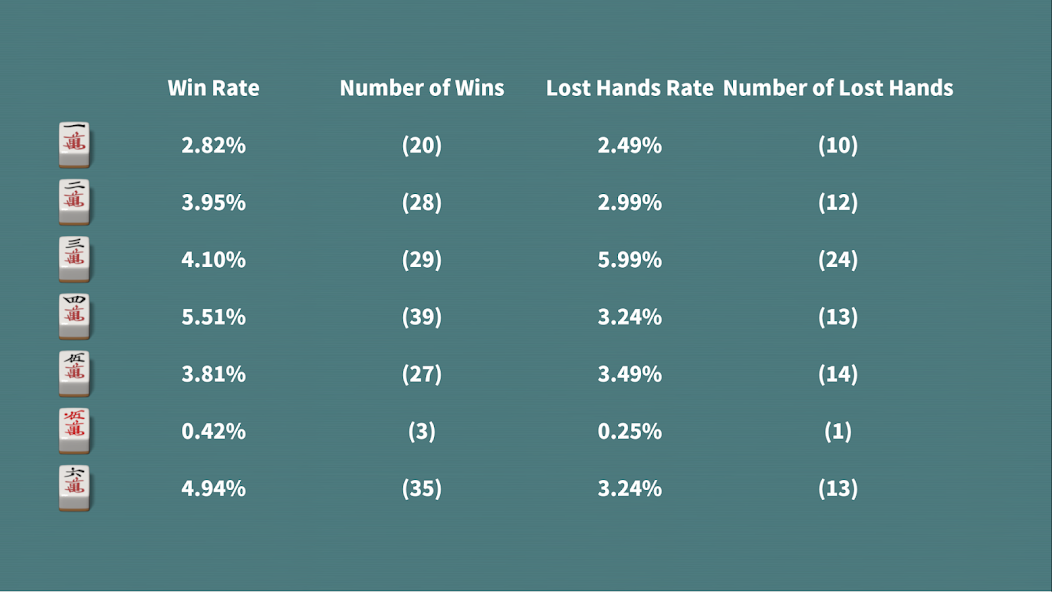Click the black five-man (伍萬) tile
The image size is (1052, 592).
(74, 373)
